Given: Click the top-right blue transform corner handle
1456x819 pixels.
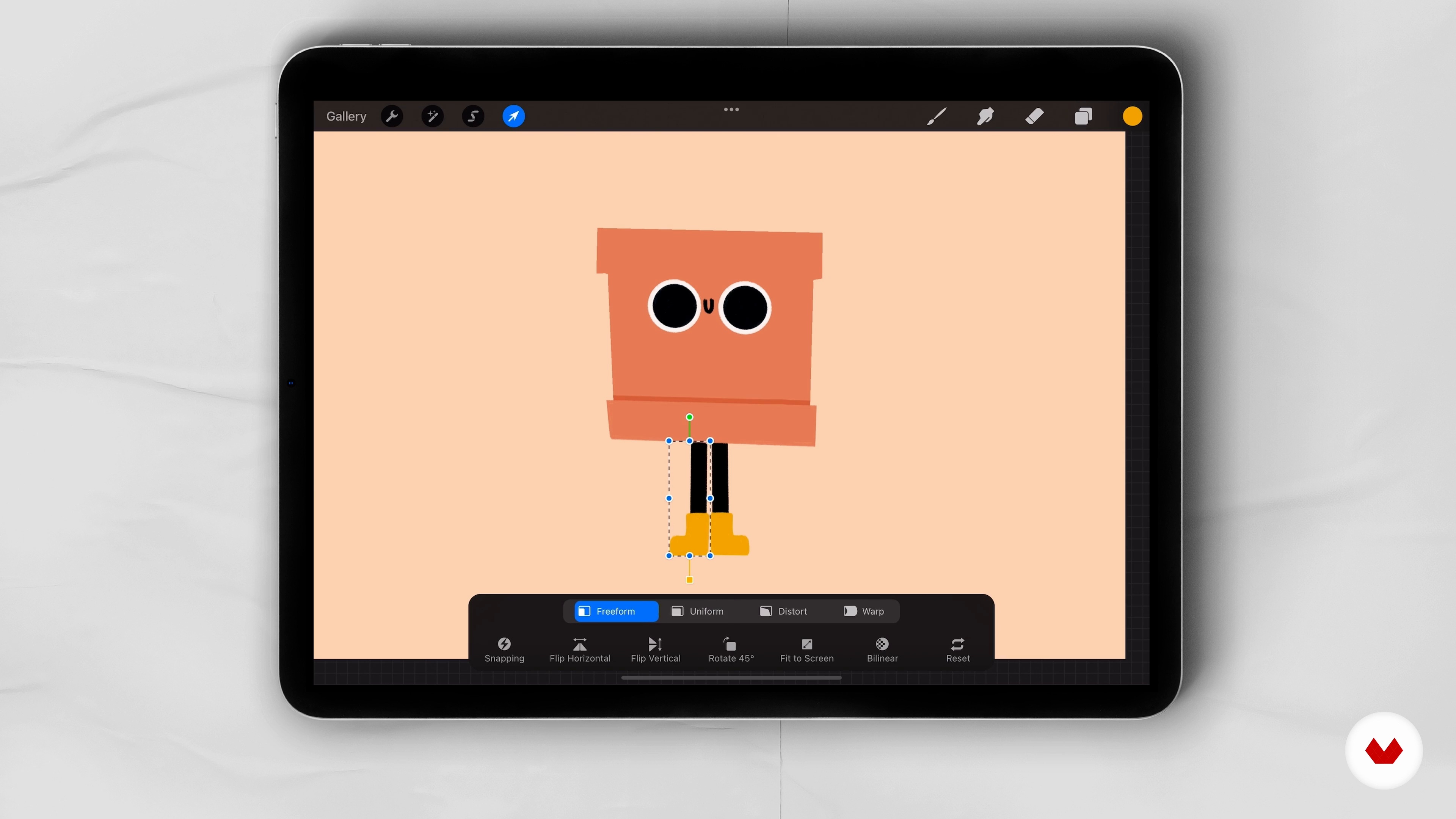Looking at the screenshot, I should pos(711,441).
